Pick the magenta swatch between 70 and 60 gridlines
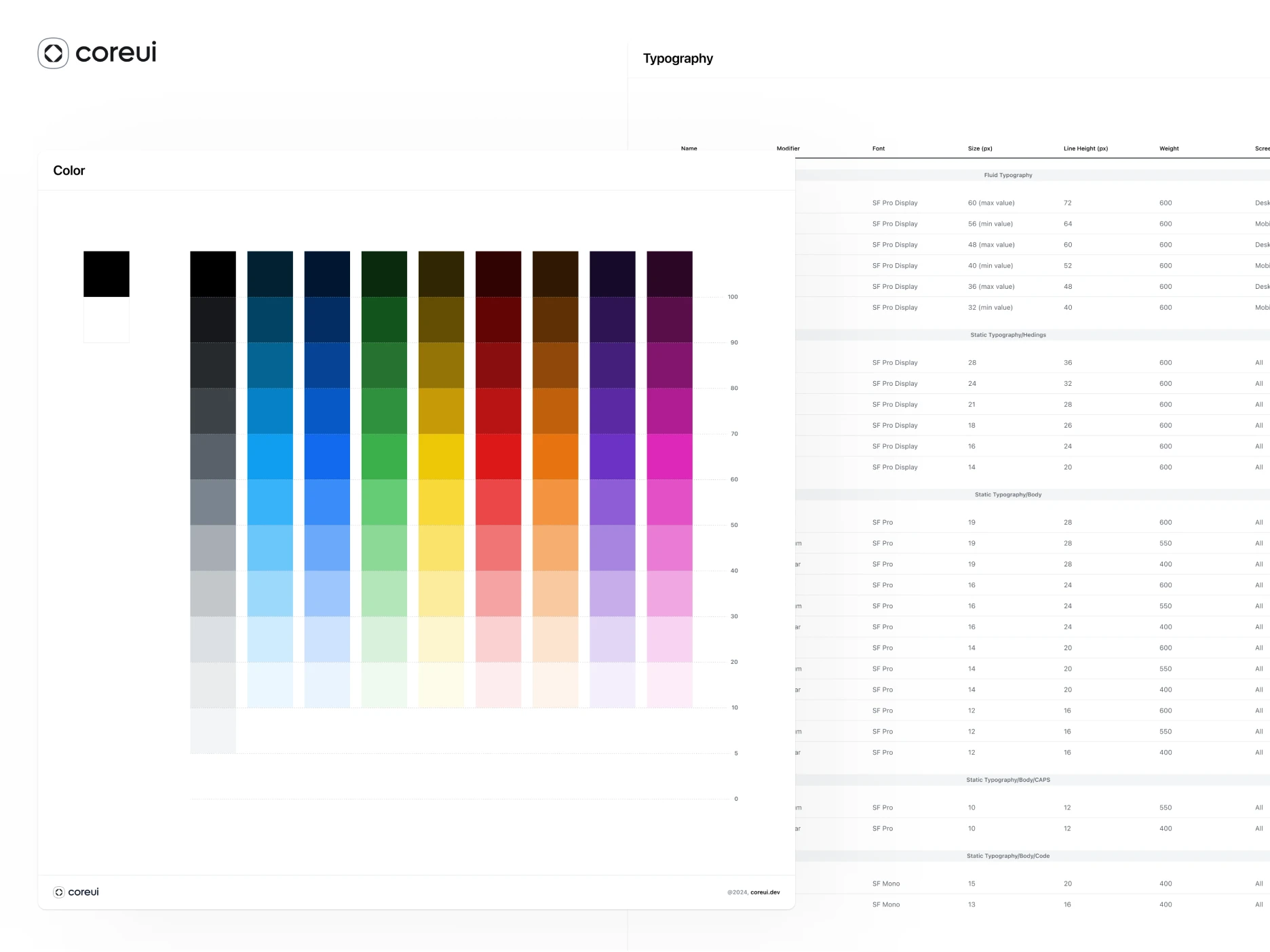The width and height of the screenshot is (1270, 952). click(x=670, y=456)
